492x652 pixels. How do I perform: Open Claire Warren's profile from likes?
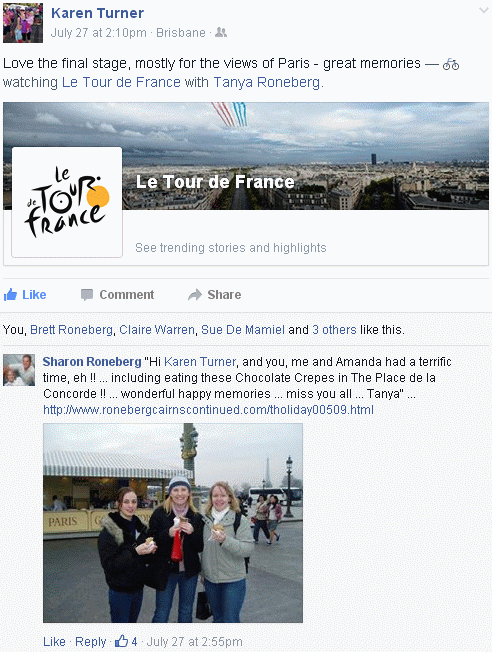157,330
